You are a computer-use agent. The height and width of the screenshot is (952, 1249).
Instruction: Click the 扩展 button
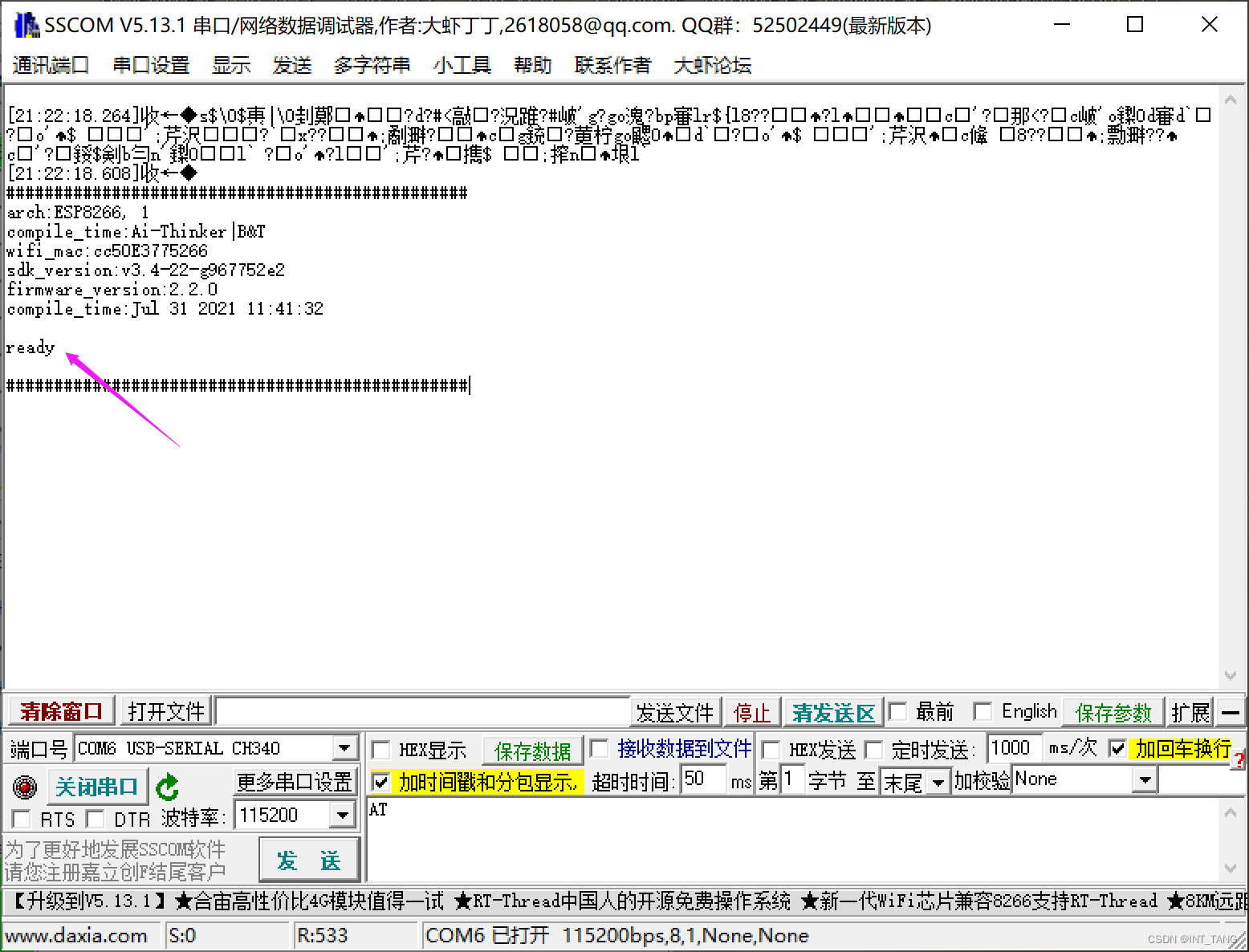(x=1190, y=712)
